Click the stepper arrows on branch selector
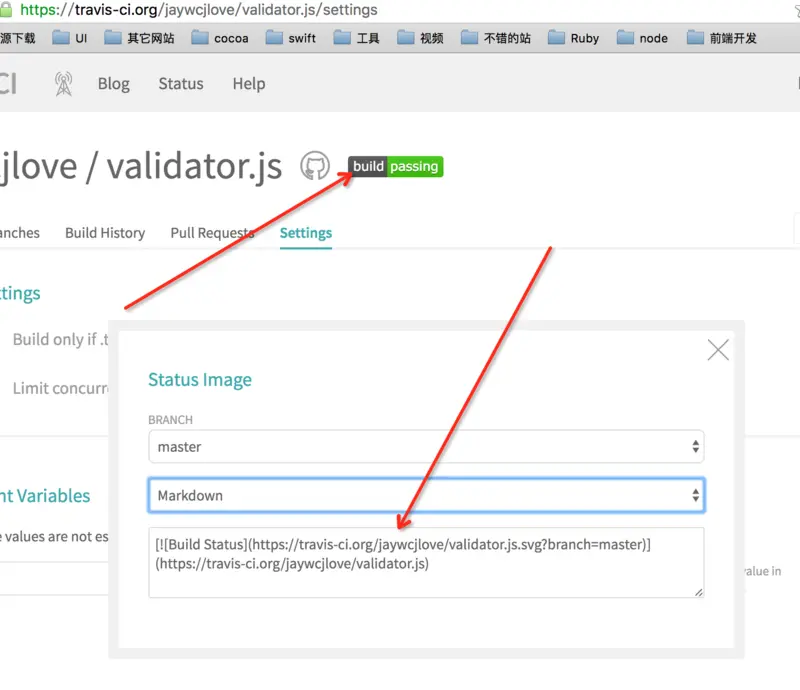The height and width of the screenshot is (690, 800). 695,447
